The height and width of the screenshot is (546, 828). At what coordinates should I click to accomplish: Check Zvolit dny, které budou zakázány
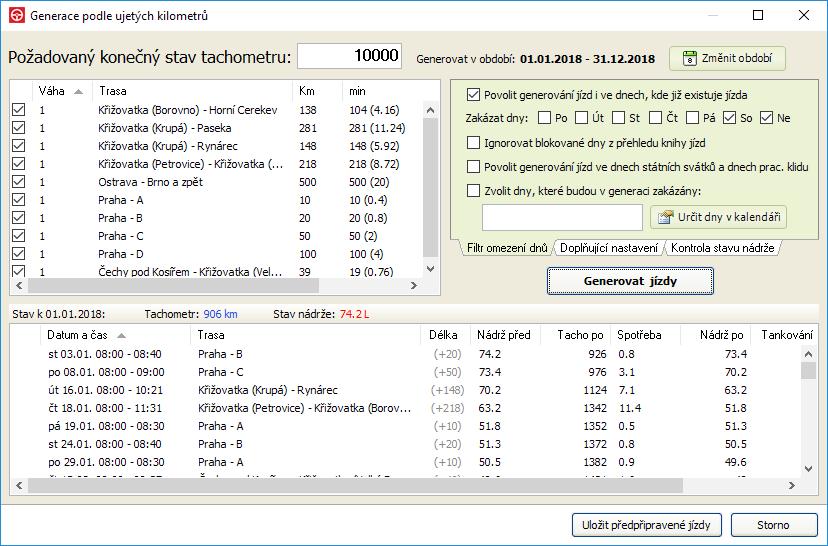coord(474,191)
